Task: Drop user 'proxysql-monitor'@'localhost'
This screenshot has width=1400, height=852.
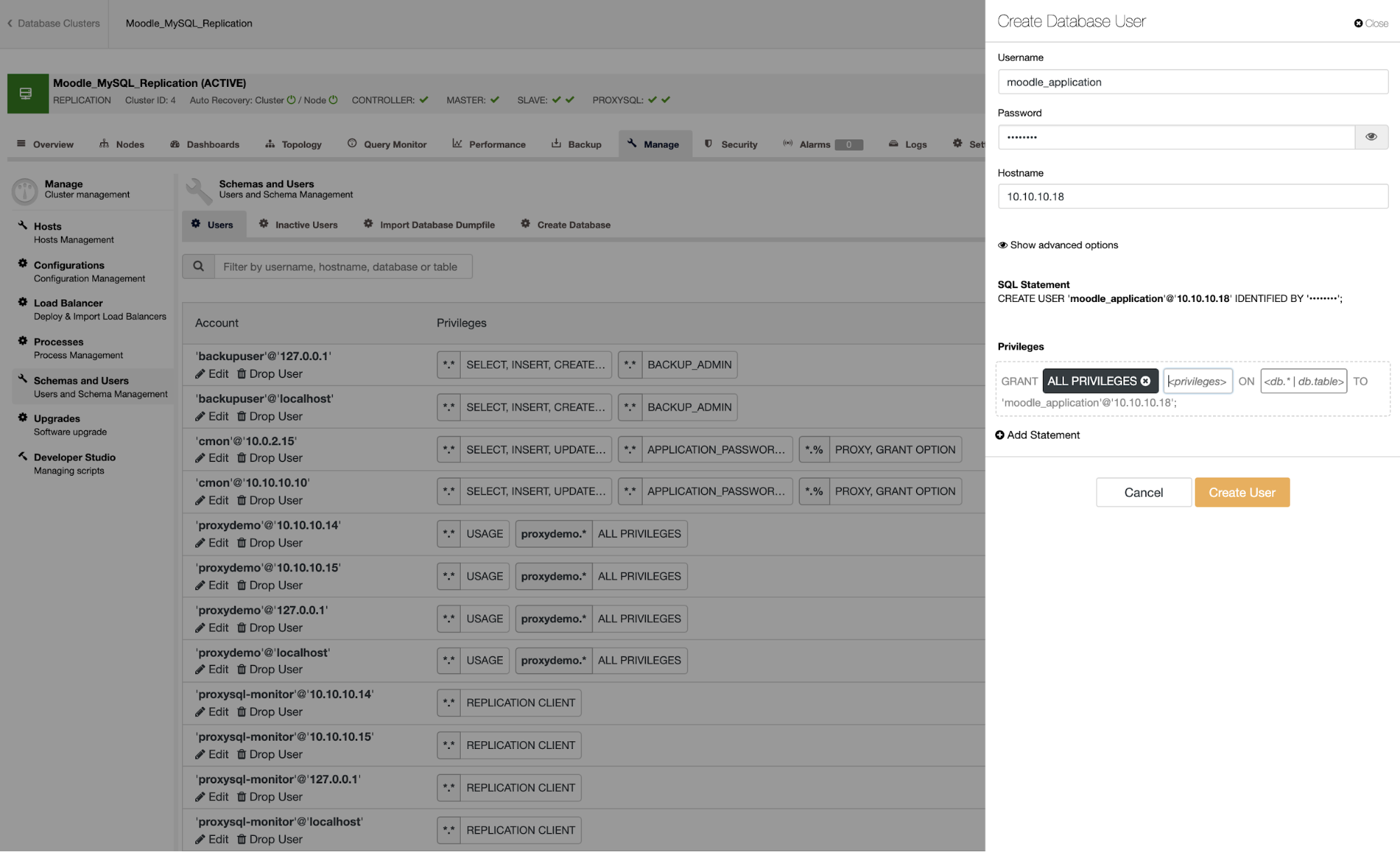Action: (270, 839)
